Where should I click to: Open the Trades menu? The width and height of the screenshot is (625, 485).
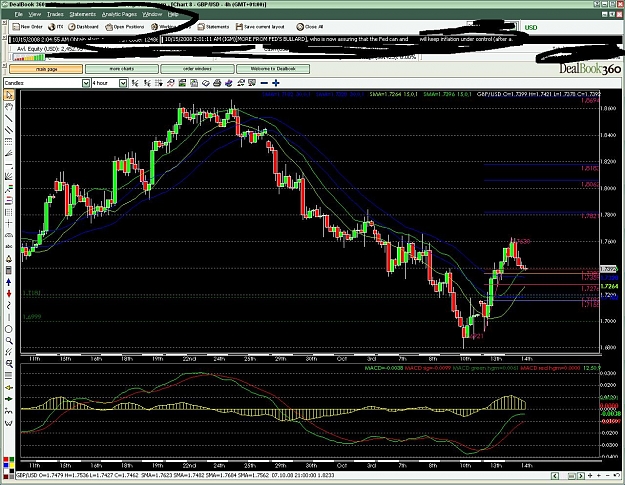tap(55, 14)
